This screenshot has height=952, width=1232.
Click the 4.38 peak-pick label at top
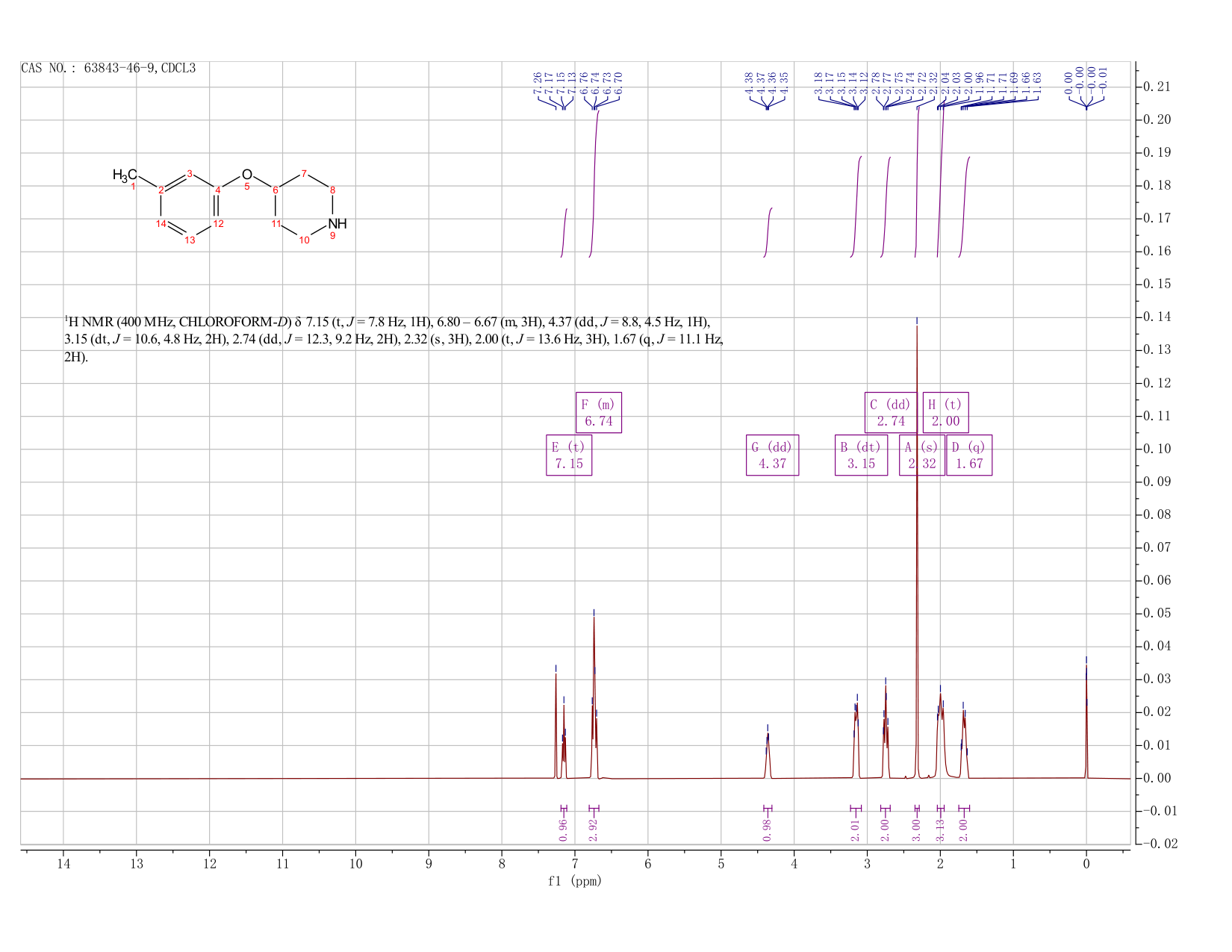(x=749, y=84)
